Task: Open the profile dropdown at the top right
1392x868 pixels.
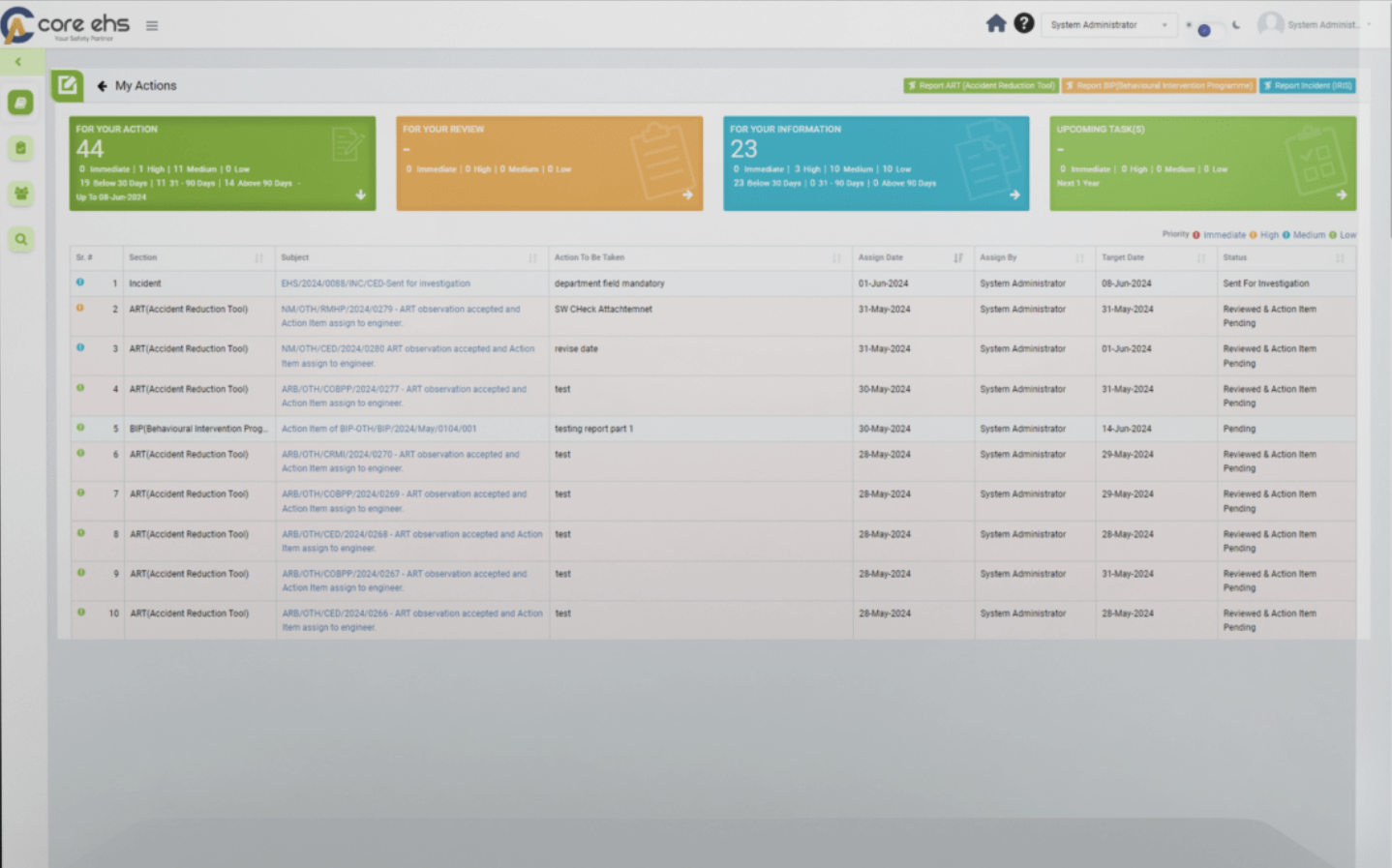Action: click(x=1336, y=23)
